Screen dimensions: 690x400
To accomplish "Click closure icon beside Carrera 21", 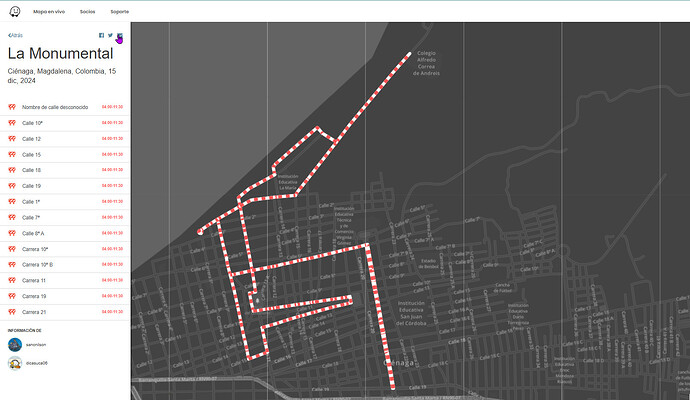I will coord(12,312).
